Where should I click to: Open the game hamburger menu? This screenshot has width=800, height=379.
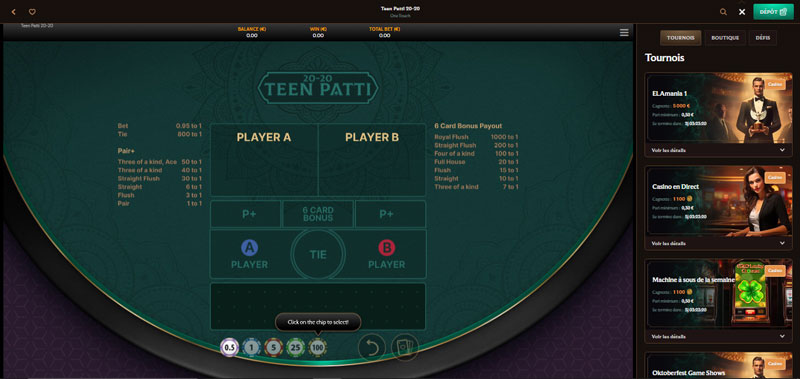[x=624, y=33]
